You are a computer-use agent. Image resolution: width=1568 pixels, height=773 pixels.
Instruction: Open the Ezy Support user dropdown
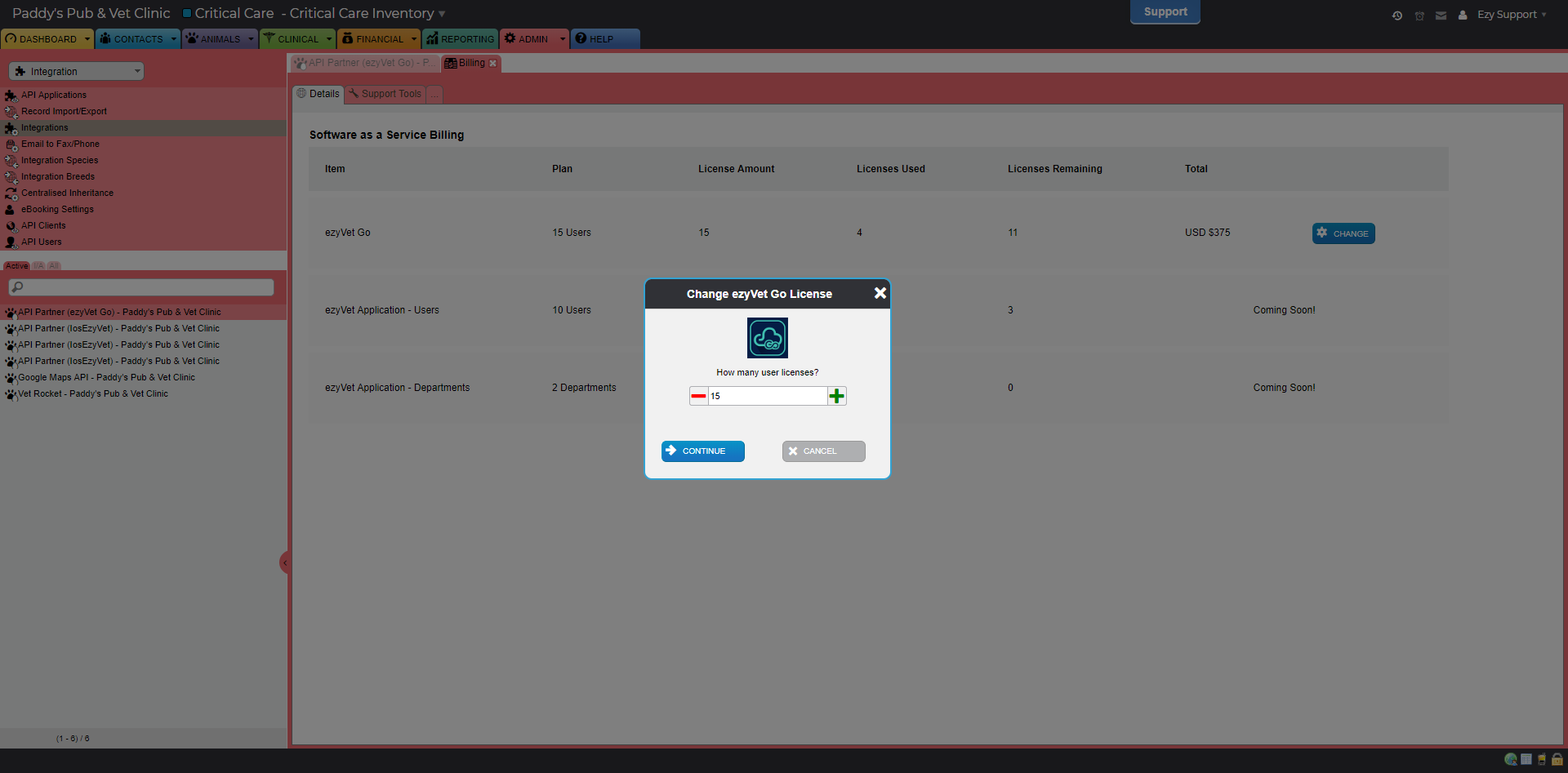point(1512,15)
